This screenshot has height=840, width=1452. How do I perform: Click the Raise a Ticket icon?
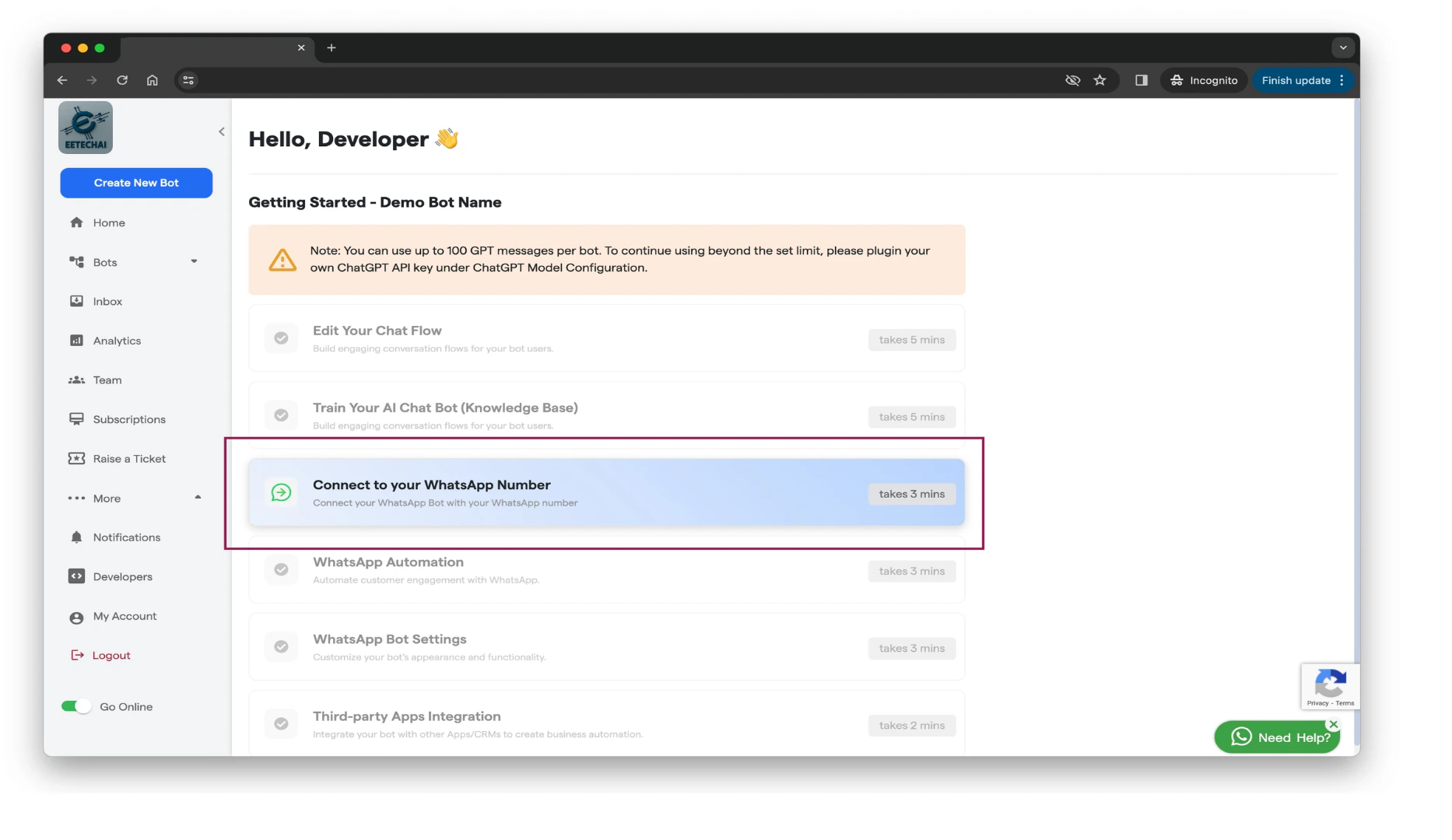point(76,459)
